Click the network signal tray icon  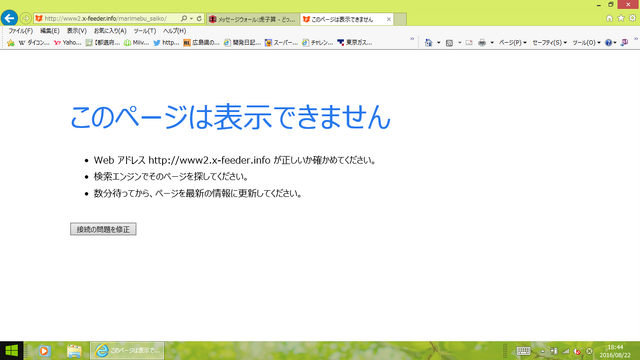[x=565, y=351]
